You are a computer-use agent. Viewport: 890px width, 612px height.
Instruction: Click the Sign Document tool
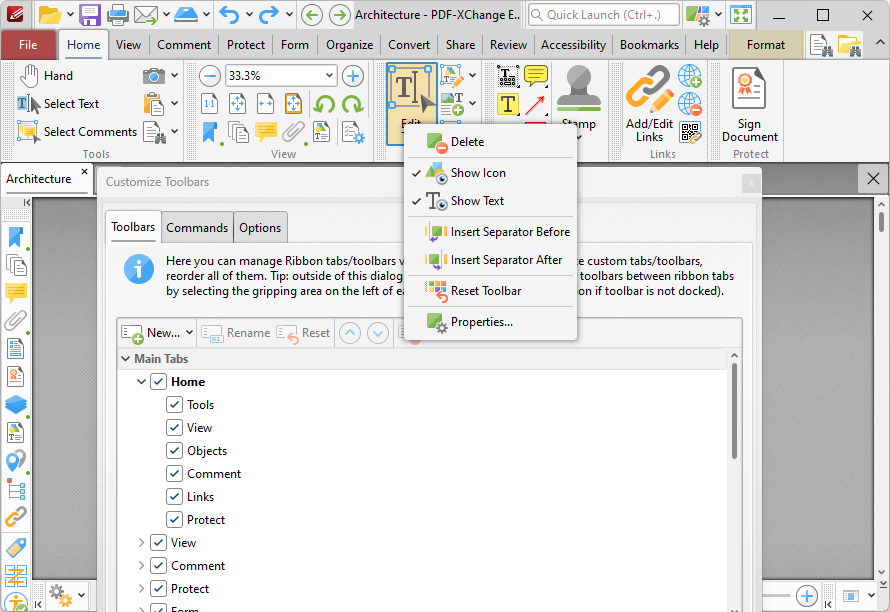coord(750,104)
